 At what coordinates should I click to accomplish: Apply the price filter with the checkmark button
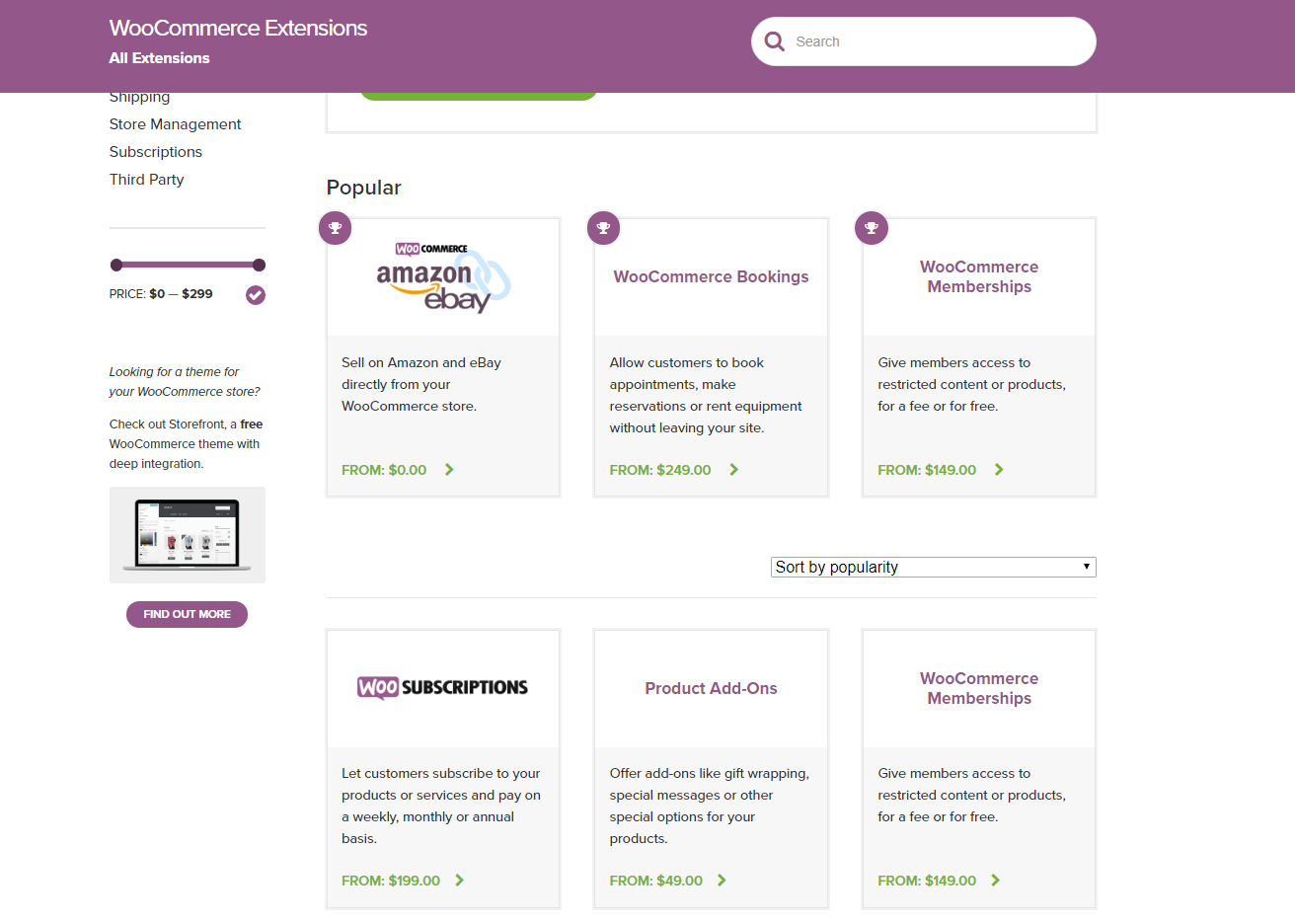(x=256, y=295)
